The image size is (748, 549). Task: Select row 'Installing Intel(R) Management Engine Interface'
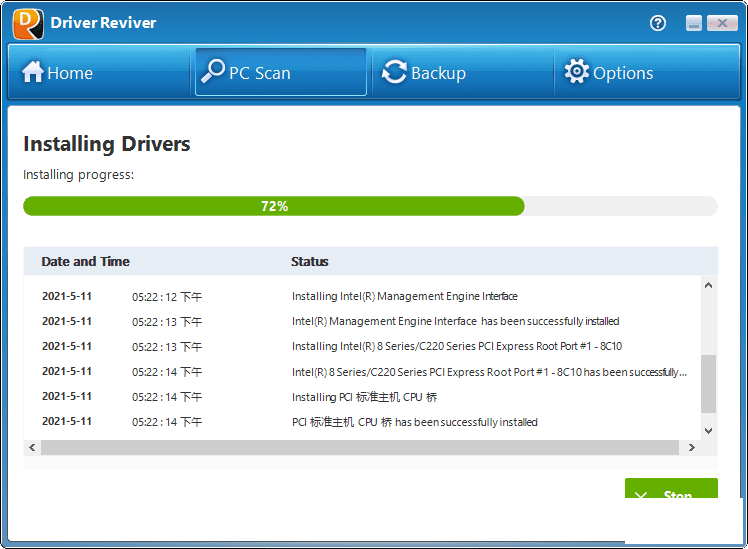[363, 296]
